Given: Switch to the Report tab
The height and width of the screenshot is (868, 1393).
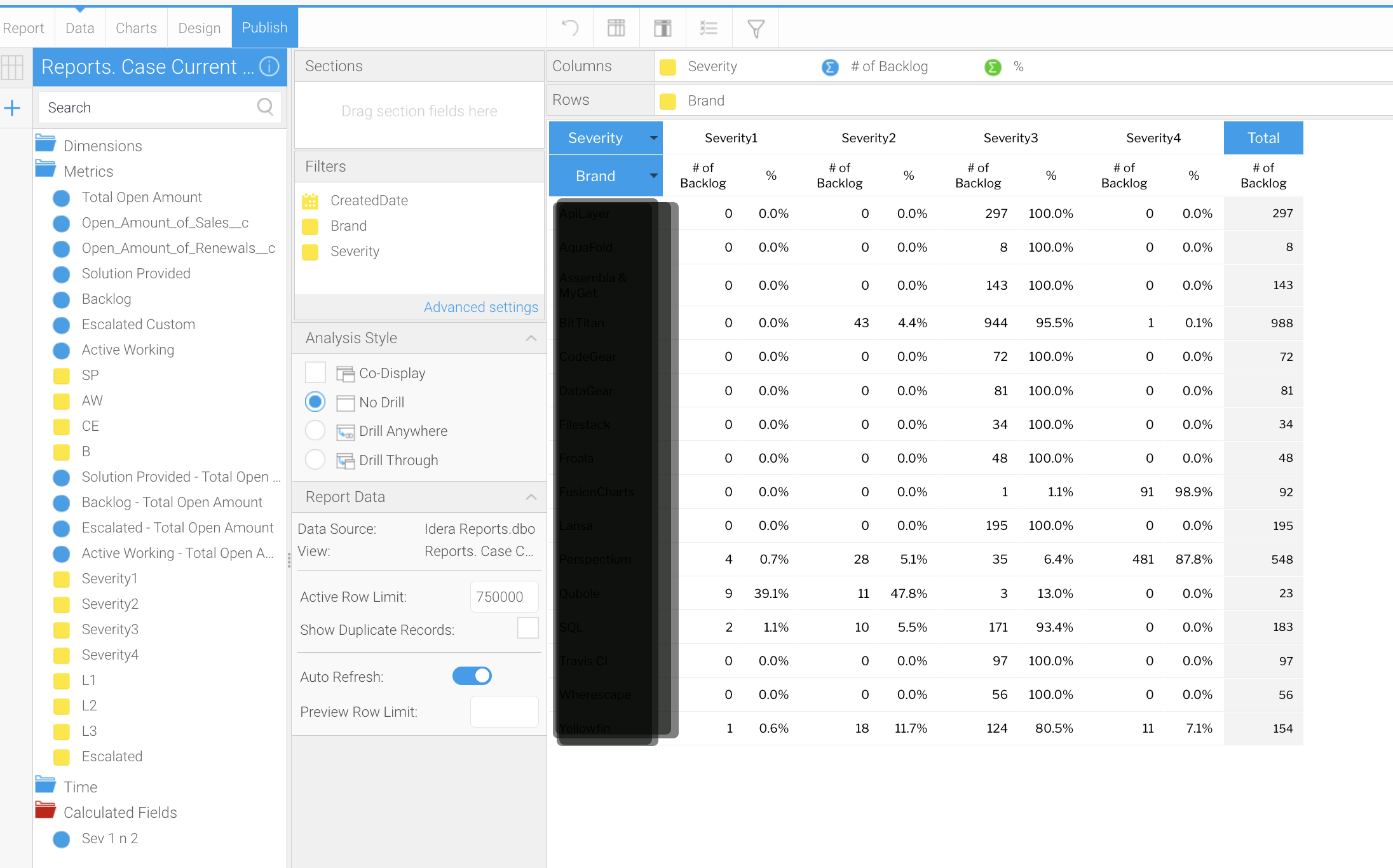Looking at the screenshot, I should [24, 28].
